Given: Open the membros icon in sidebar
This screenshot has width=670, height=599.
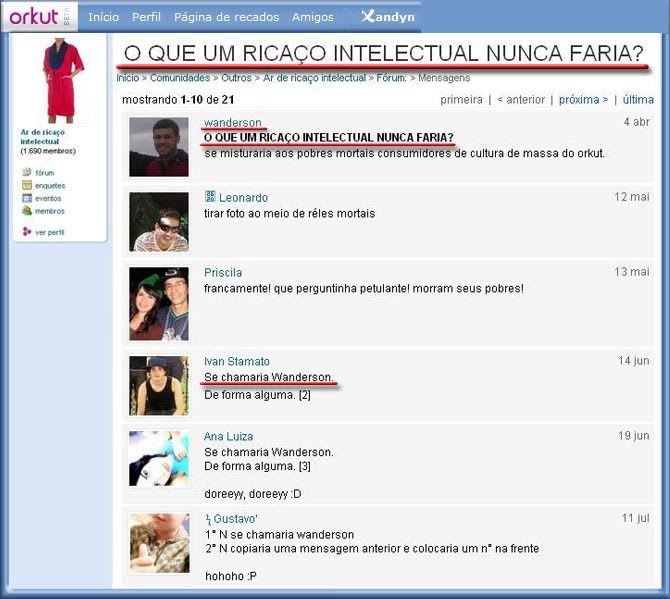Looking at the screenshot, I should [x=27, y=211].
